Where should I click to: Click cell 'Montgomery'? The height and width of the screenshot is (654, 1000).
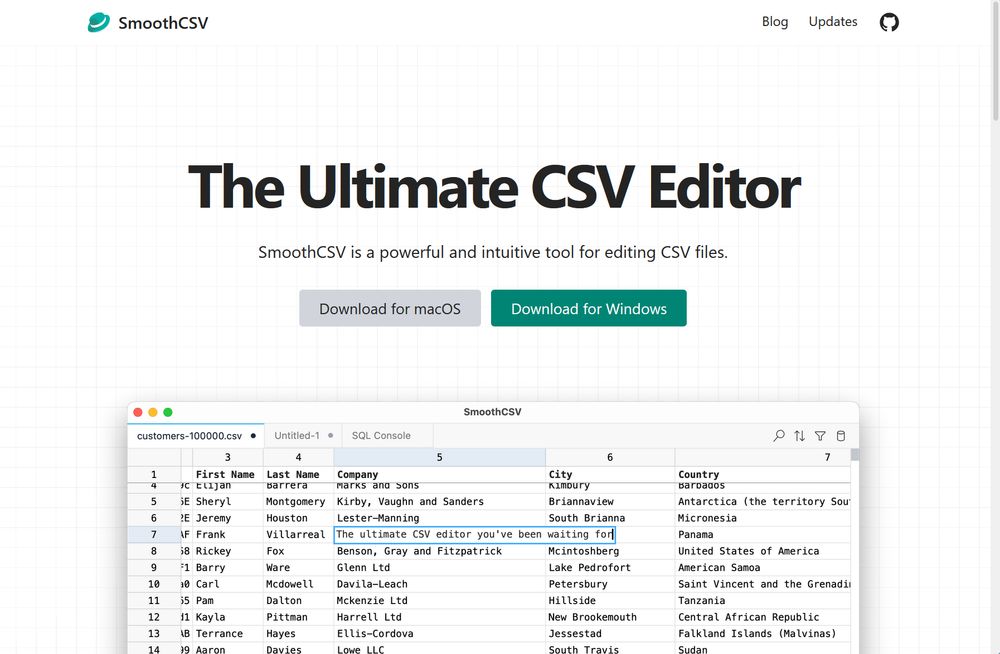pyautogui.click(x=298, y=502)
